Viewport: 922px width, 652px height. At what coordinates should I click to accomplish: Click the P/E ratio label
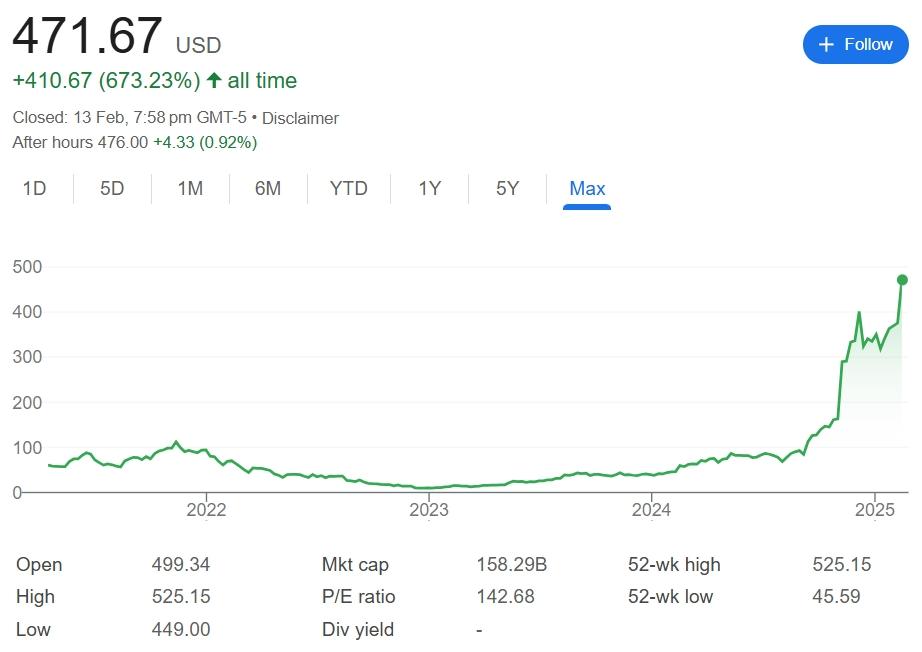pos(358,597)
